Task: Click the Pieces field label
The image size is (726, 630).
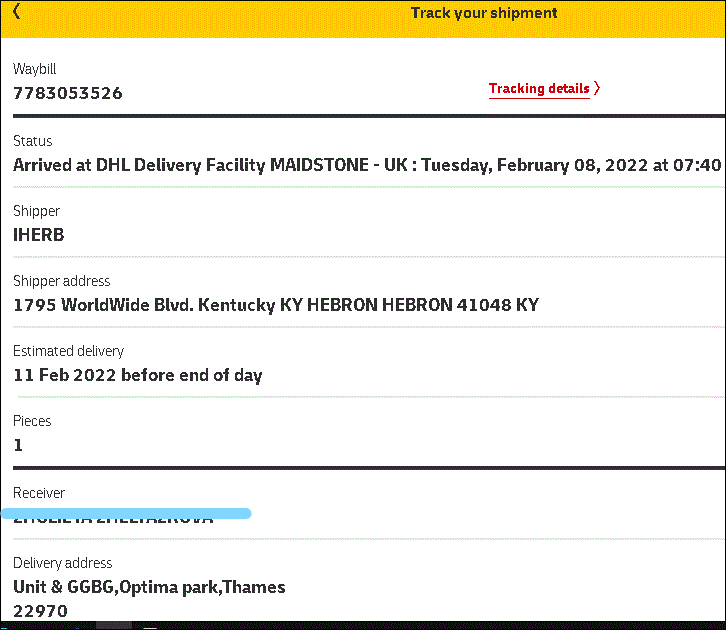Action: pos(32,421)
